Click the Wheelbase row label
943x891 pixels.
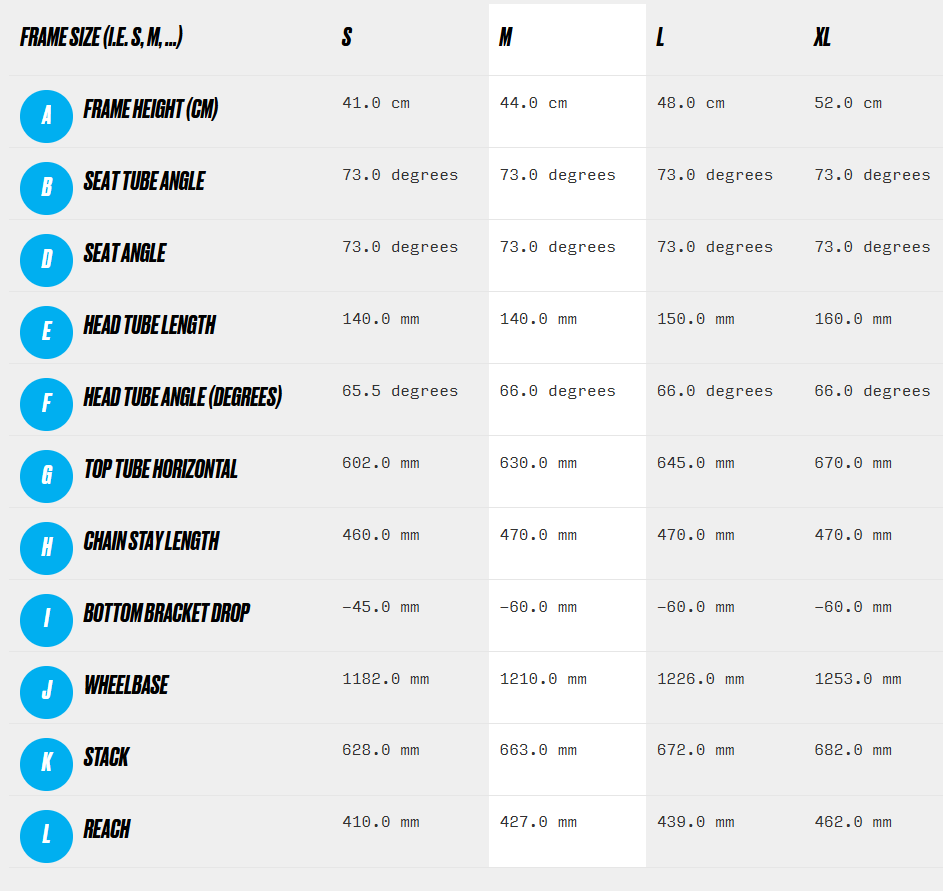pos(126,685)
